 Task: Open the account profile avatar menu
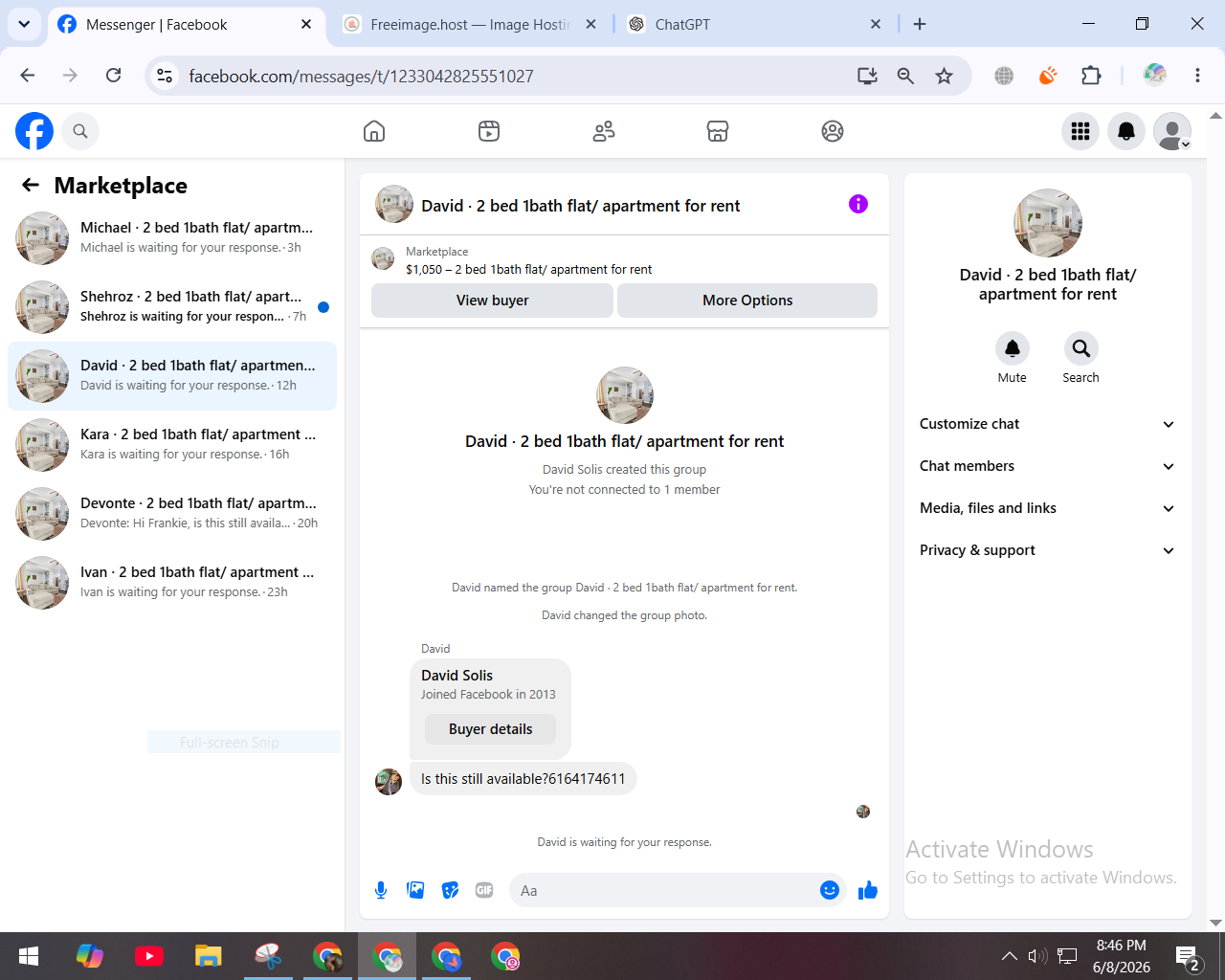tap(1172, 131)
